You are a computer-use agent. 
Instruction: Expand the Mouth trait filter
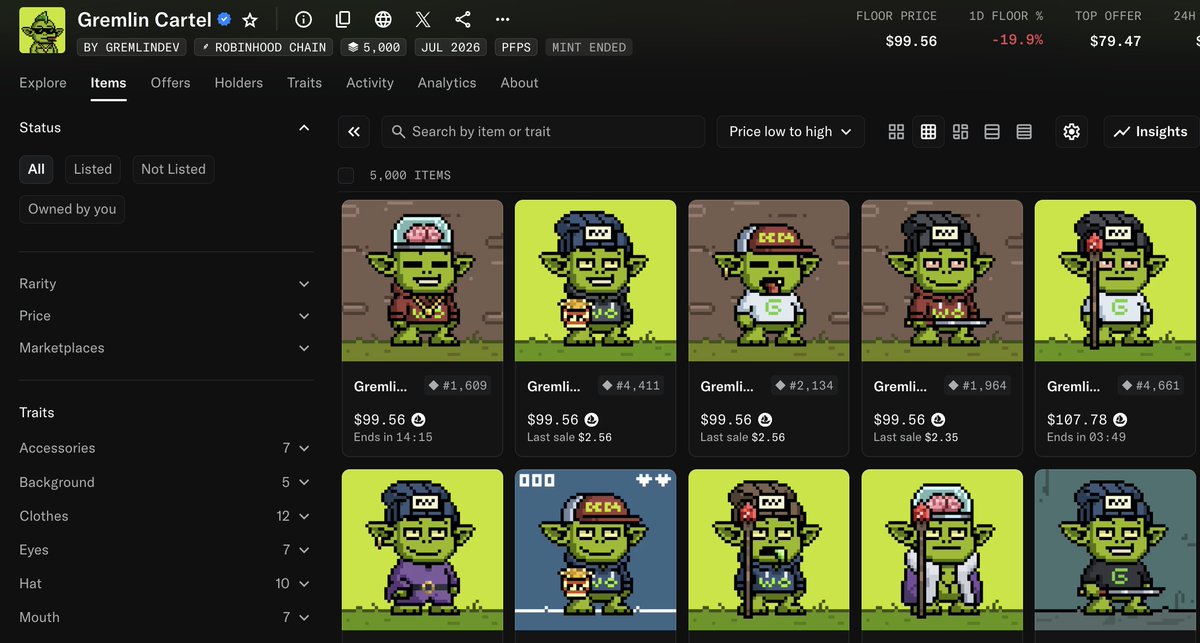165,617
